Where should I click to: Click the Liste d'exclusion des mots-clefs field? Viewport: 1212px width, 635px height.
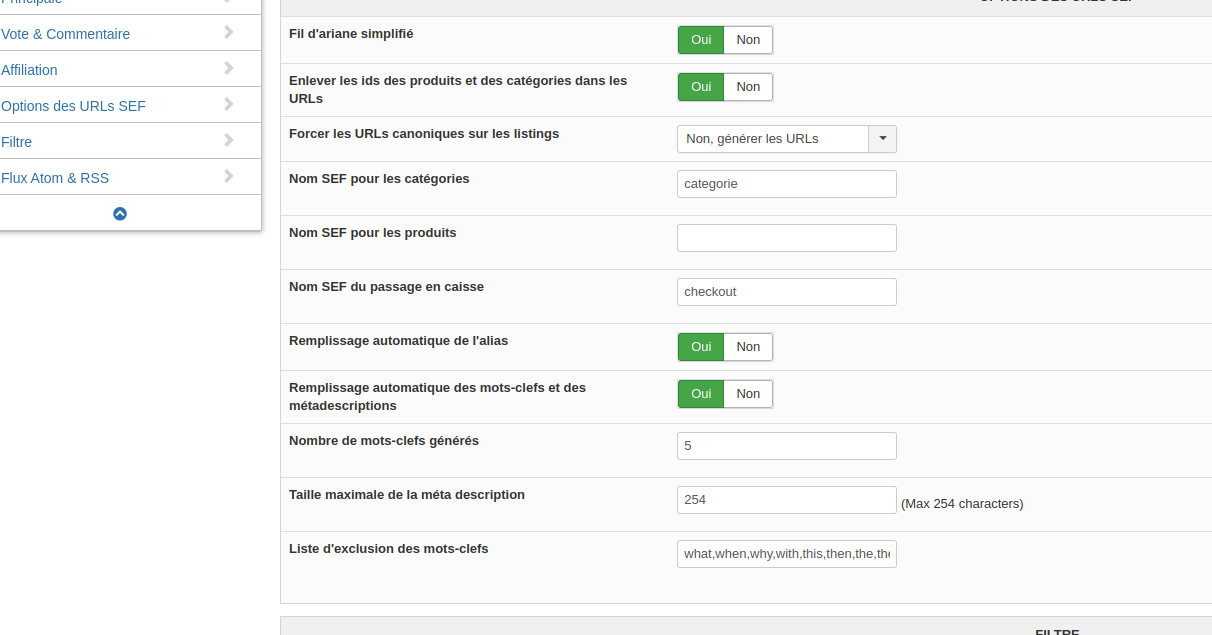point(786,554)
